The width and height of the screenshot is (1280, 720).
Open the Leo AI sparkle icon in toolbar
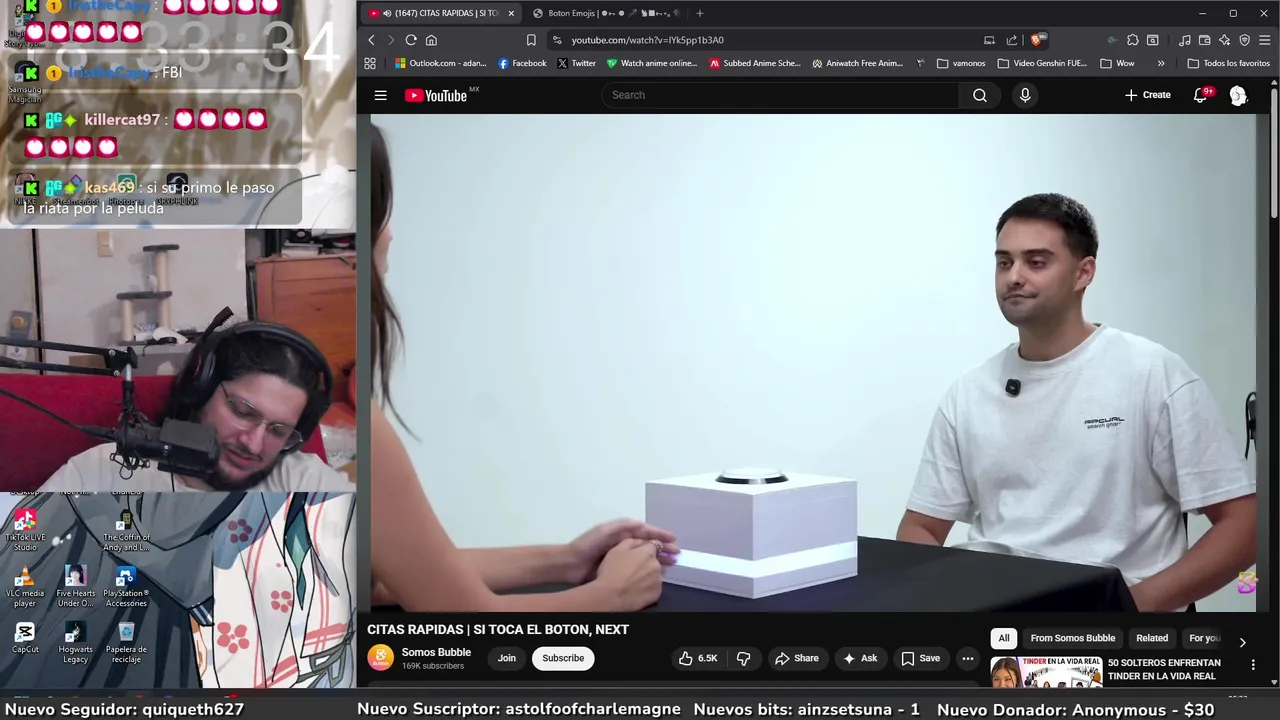click(1224, 40)
